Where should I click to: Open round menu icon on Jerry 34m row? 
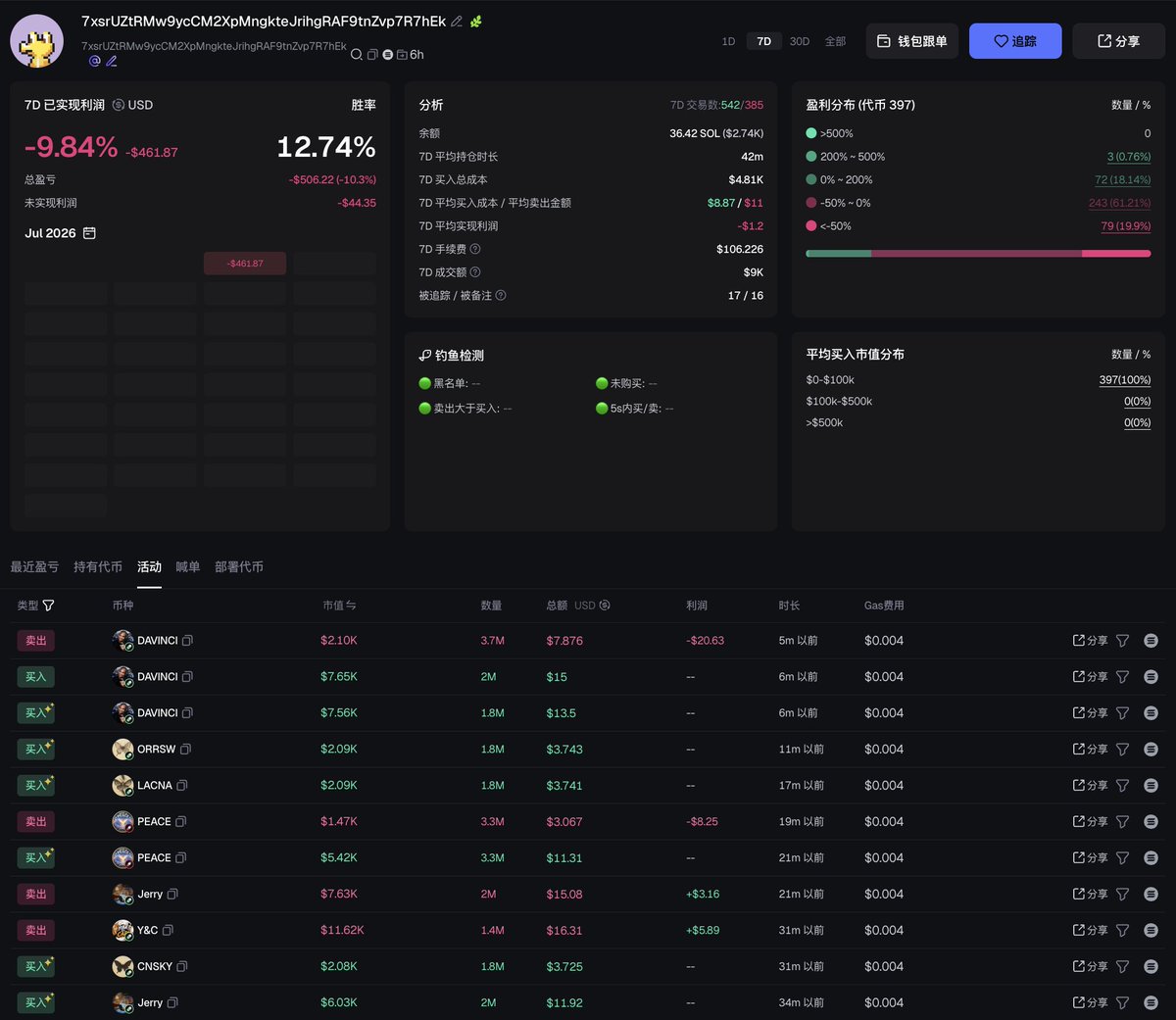[1151, 1002]
